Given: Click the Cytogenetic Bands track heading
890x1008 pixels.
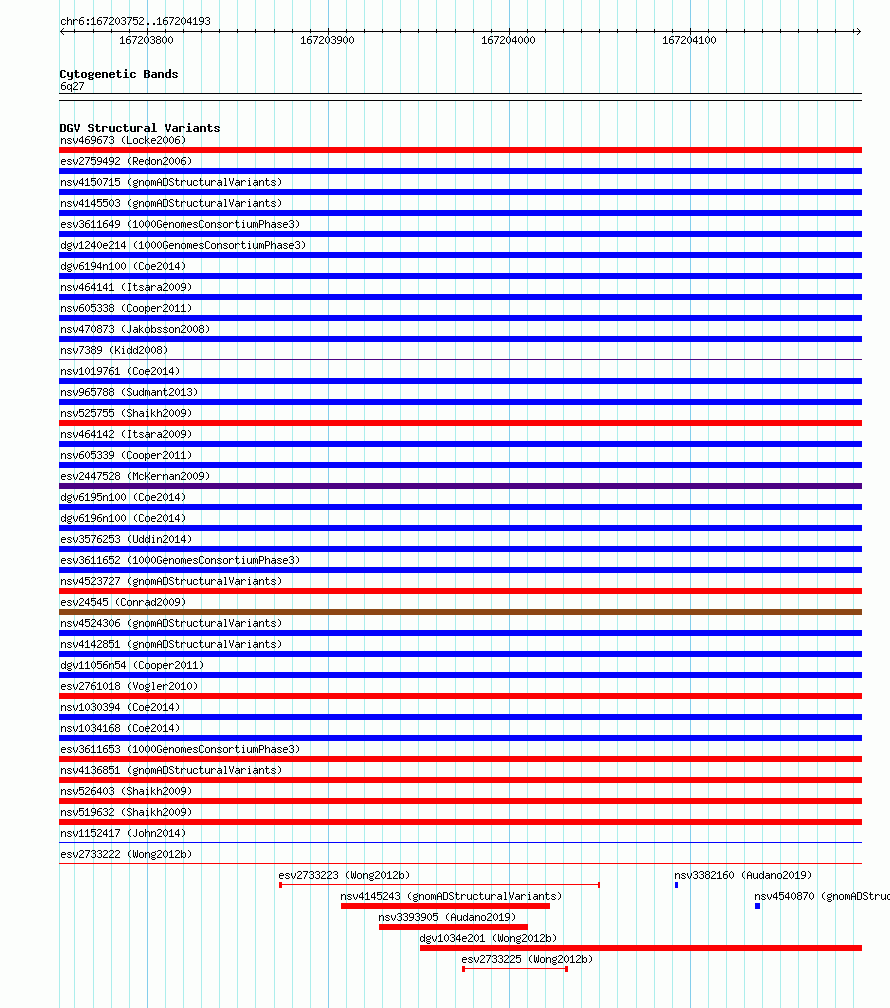Looking at the screenshot, I should (119, 74).
